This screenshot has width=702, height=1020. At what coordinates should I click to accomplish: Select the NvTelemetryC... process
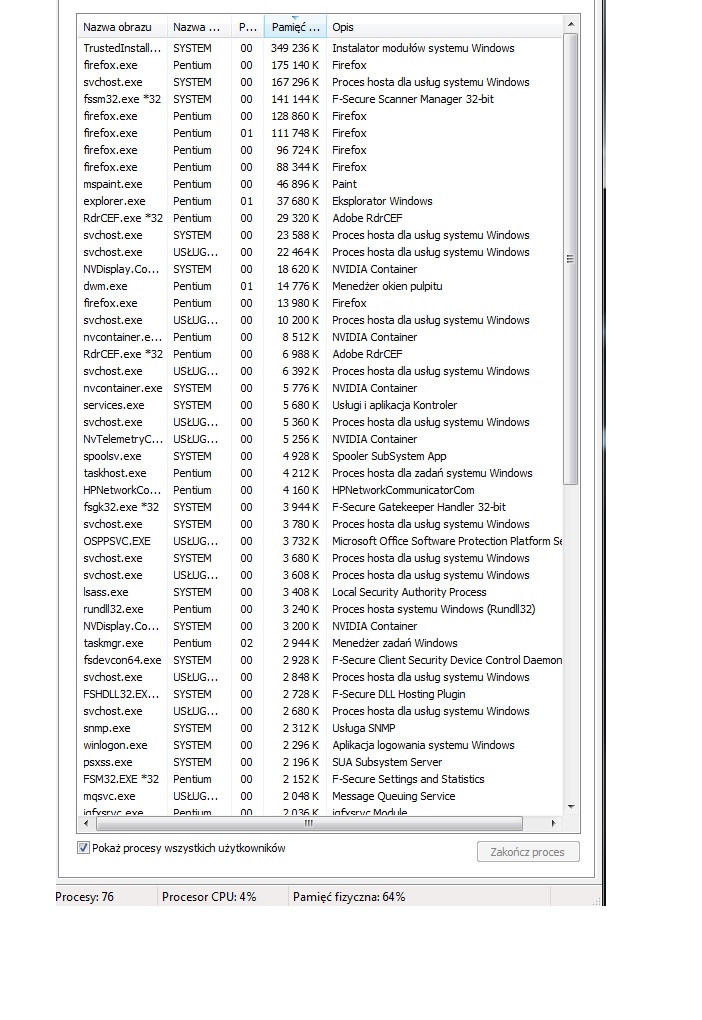(319, 439)
